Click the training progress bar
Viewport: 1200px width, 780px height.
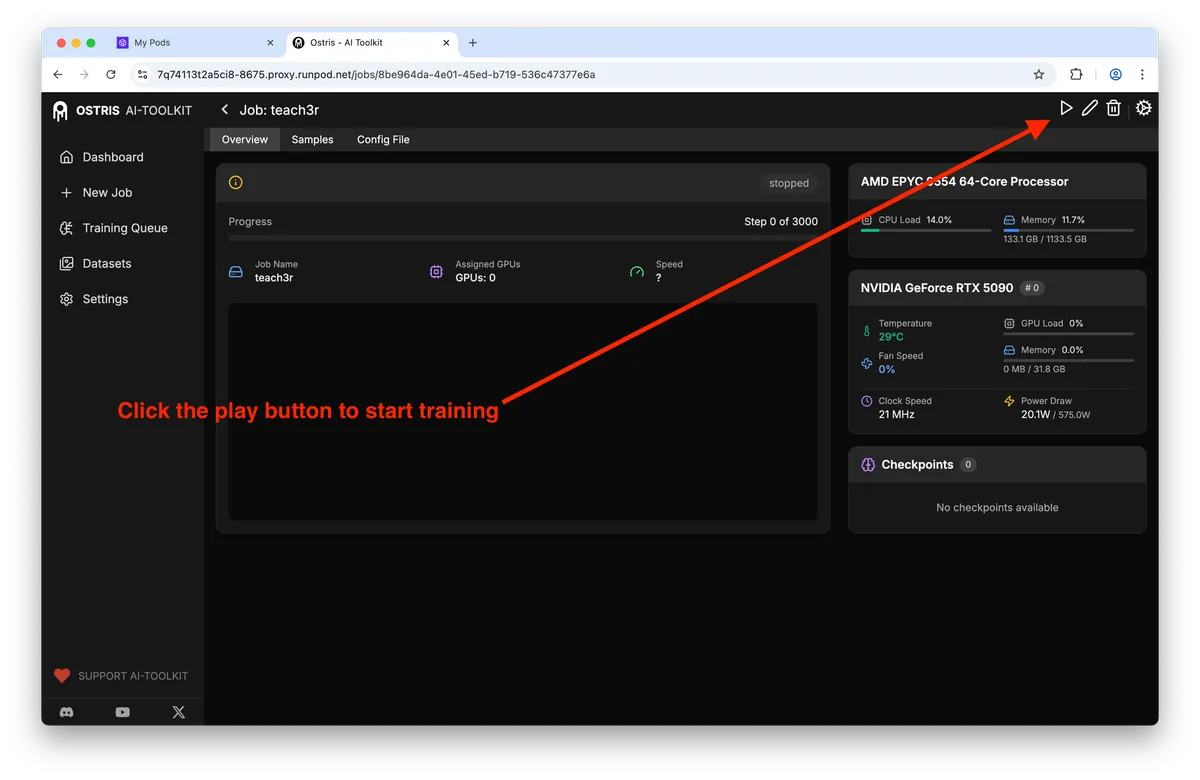click(x=523, y=238)
